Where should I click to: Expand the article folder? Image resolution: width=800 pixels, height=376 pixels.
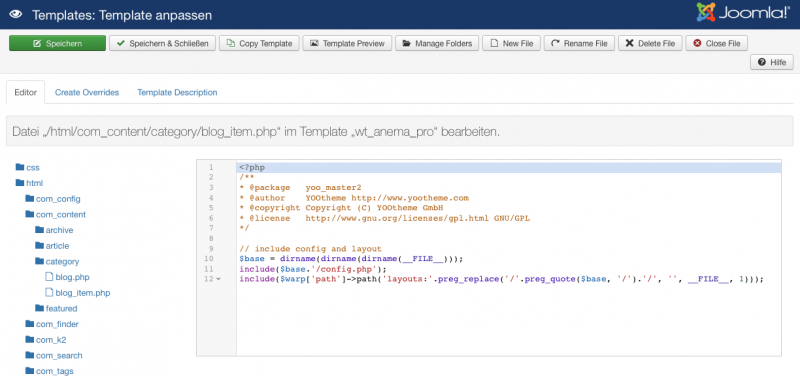click(x=57, y=246)
